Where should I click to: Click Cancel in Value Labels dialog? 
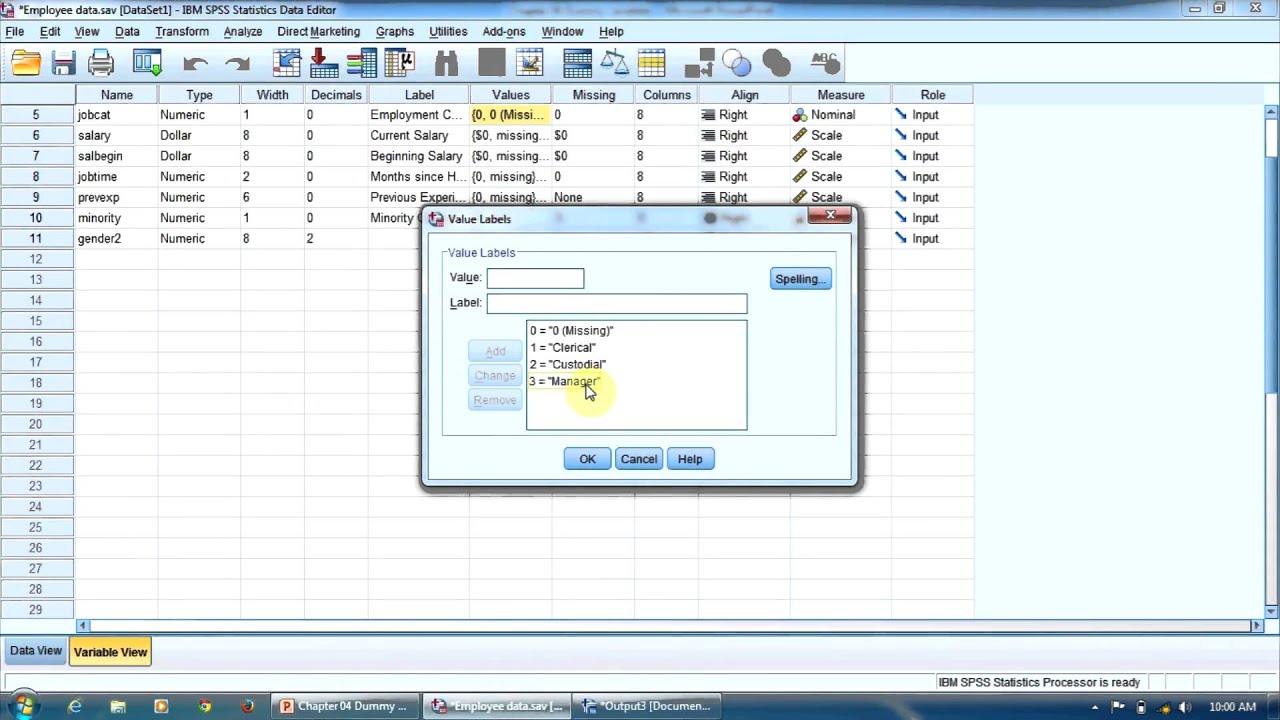tap(639, 459)
